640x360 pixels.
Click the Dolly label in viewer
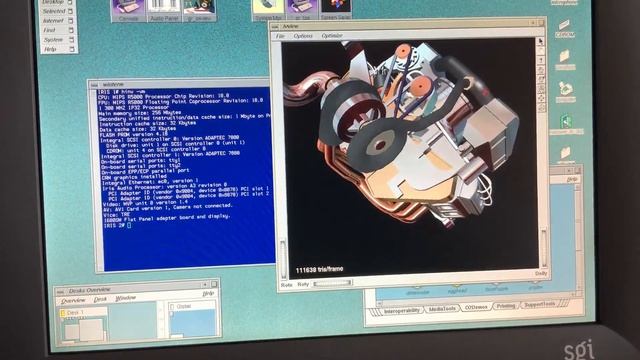(x=541, y=273)
